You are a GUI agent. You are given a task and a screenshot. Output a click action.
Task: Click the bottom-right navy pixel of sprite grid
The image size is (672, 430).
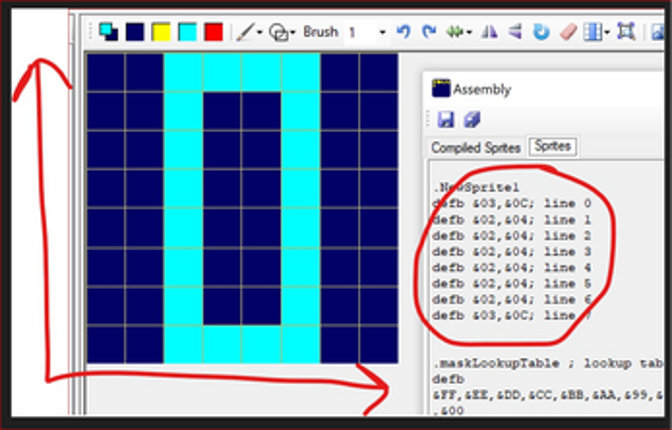click(x=379, y=345)
